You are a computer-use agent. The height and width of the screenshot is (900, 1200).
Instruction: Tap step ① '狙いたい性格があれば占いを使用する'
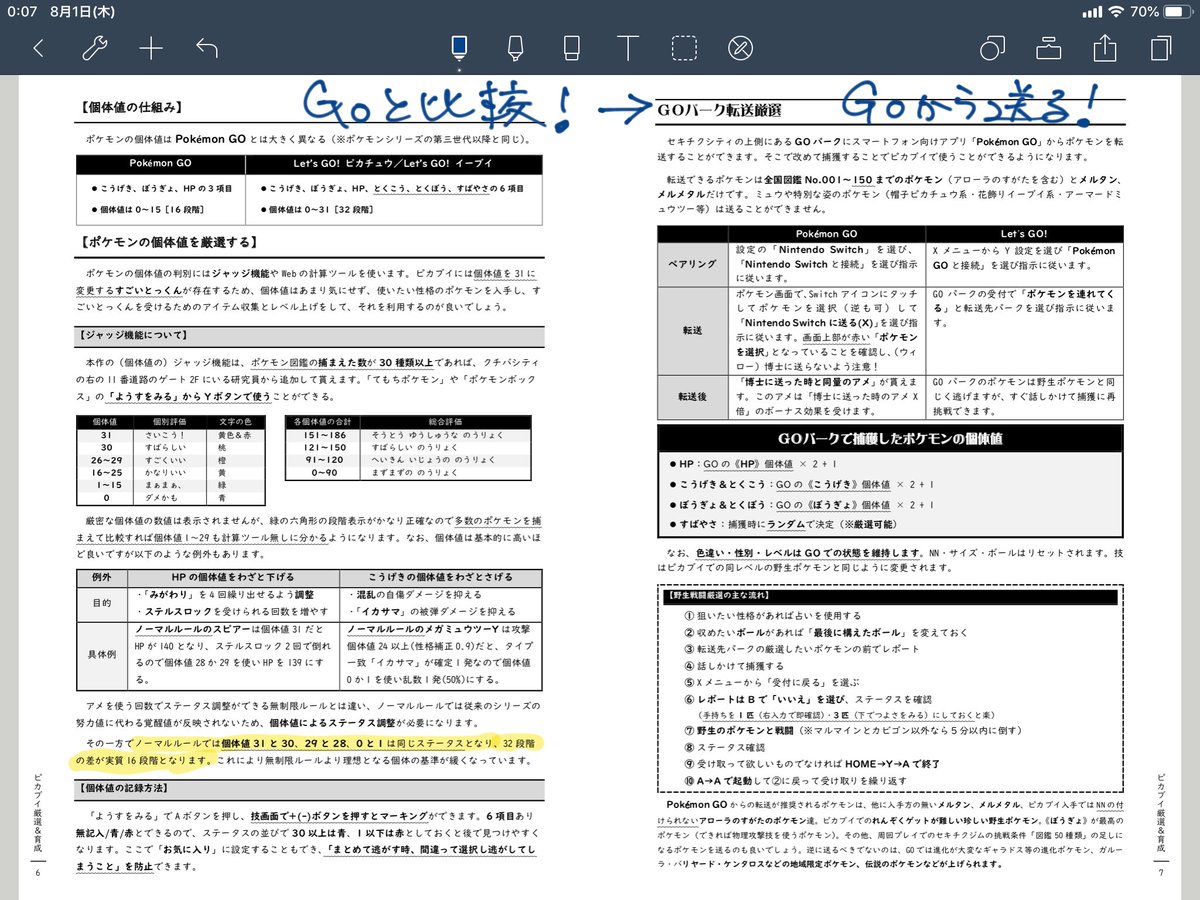point(772,616)
